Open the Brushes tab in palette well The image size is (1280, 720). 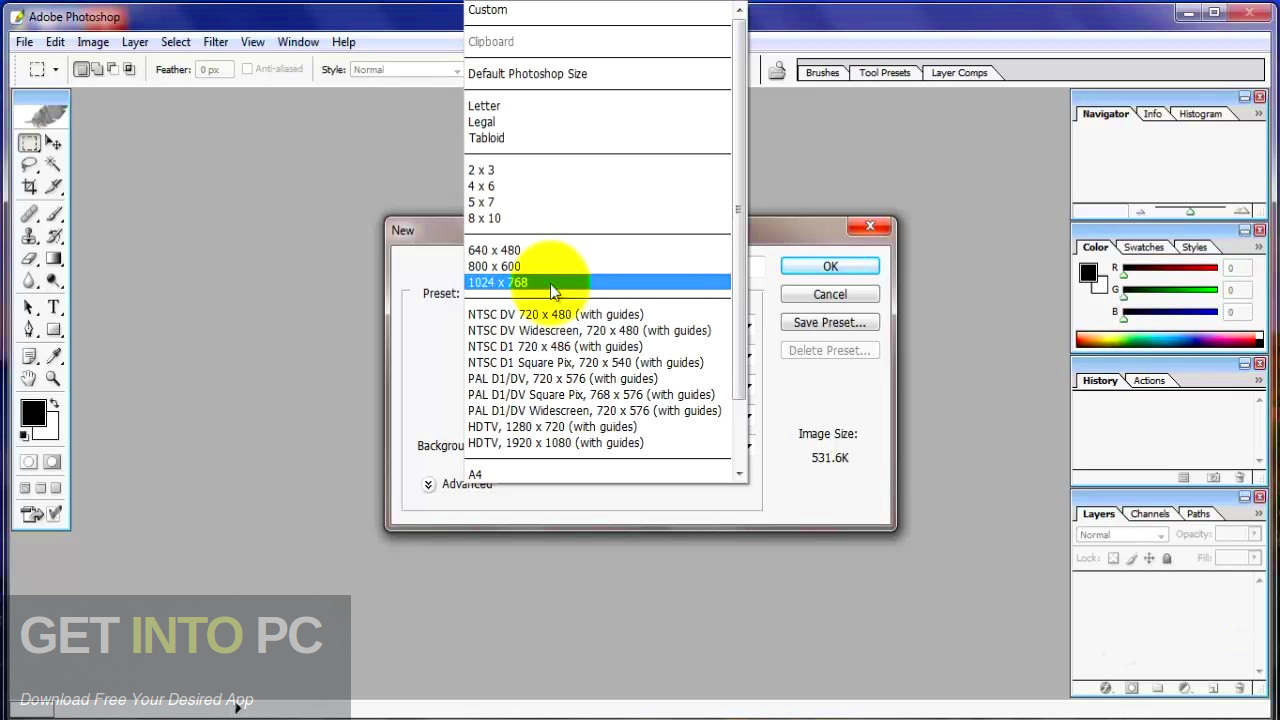822,73
